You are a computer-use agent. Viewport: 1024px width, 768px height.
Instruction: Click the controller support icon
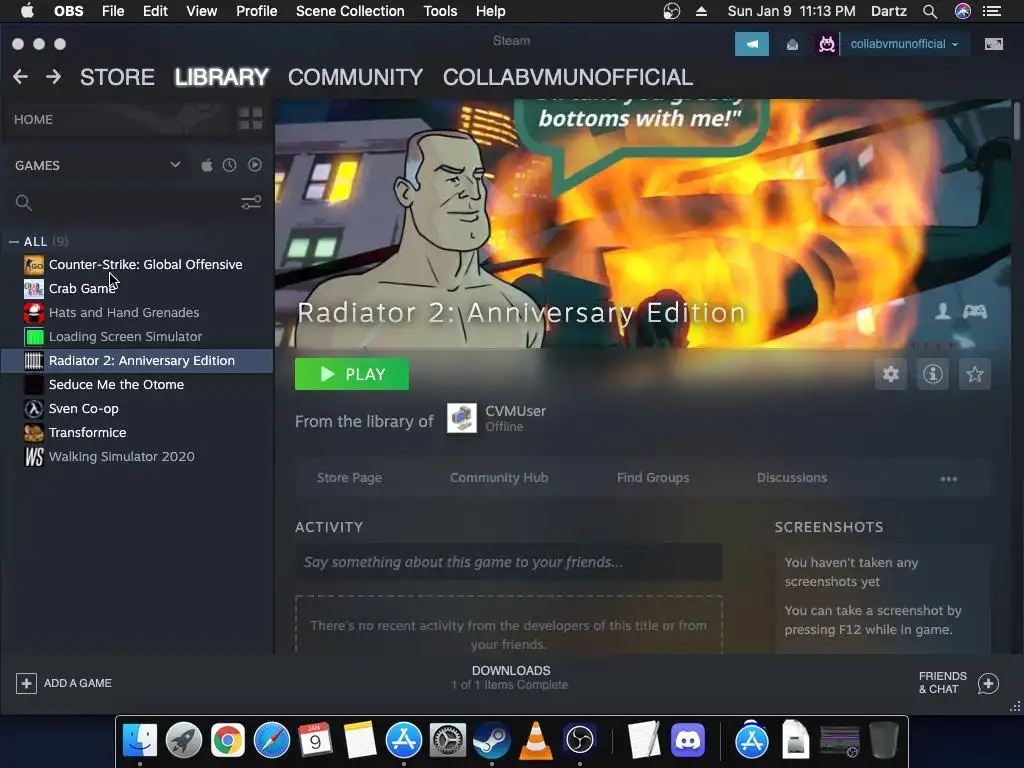tap(974, 312)
